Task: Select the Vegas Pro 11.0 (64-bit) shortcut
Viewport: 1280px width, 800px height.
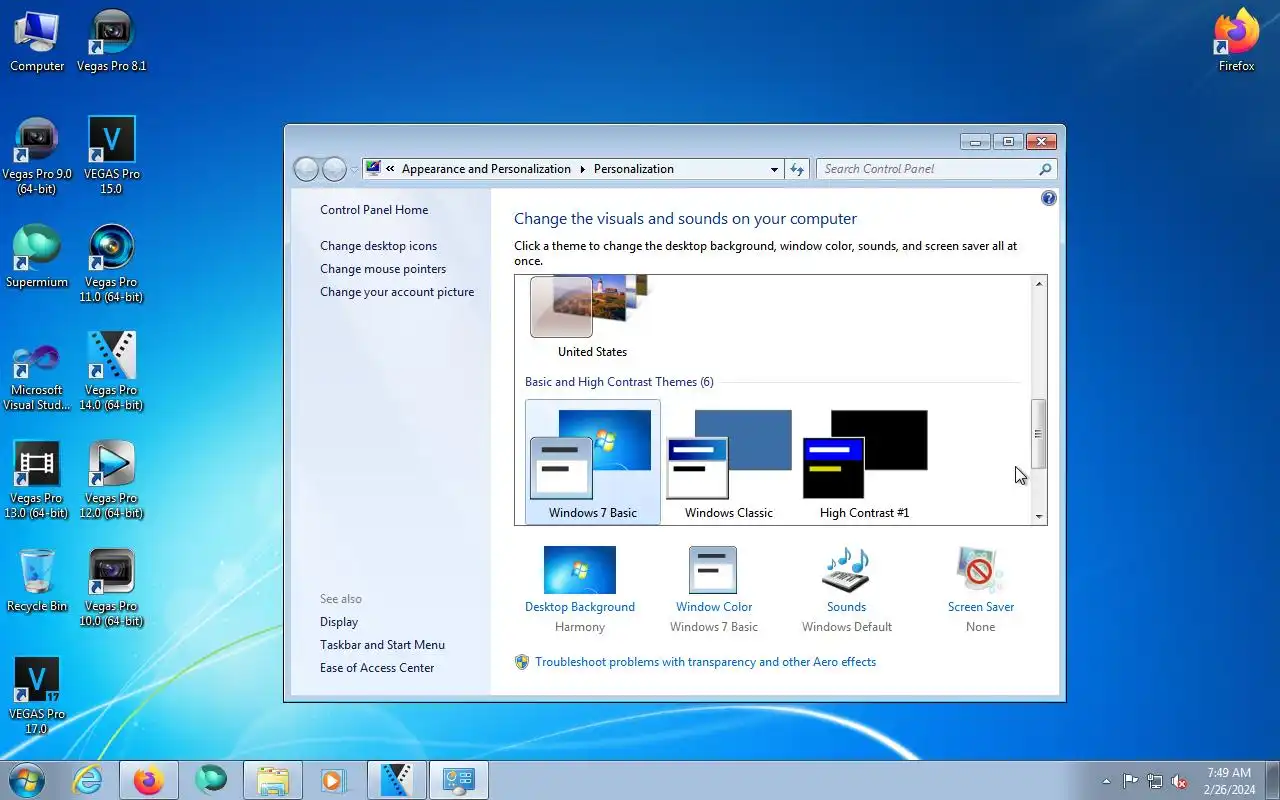Action: [x=112, y=264]
